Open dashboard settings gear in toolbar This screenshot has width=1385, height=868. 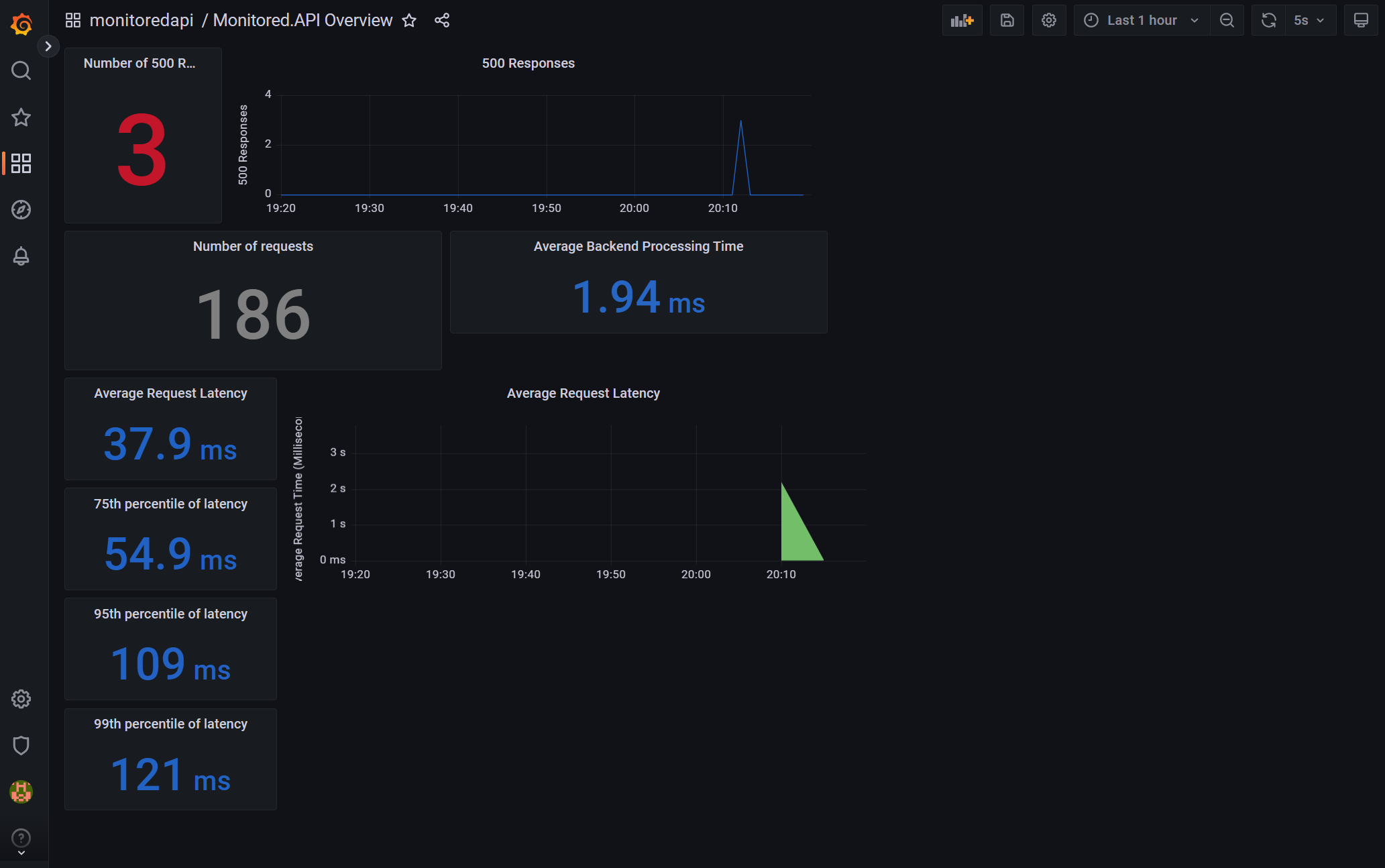(x=1049, y=20)
